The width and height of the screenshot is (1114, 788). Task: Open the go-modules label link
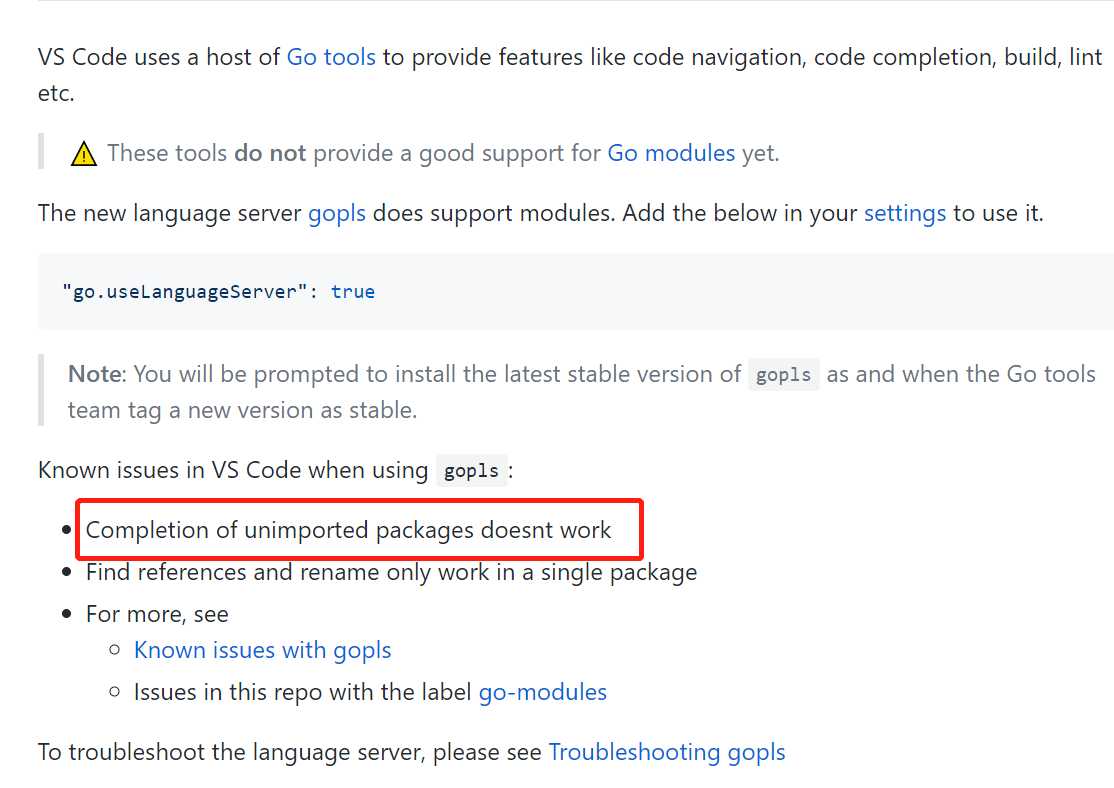coord(543,692)
